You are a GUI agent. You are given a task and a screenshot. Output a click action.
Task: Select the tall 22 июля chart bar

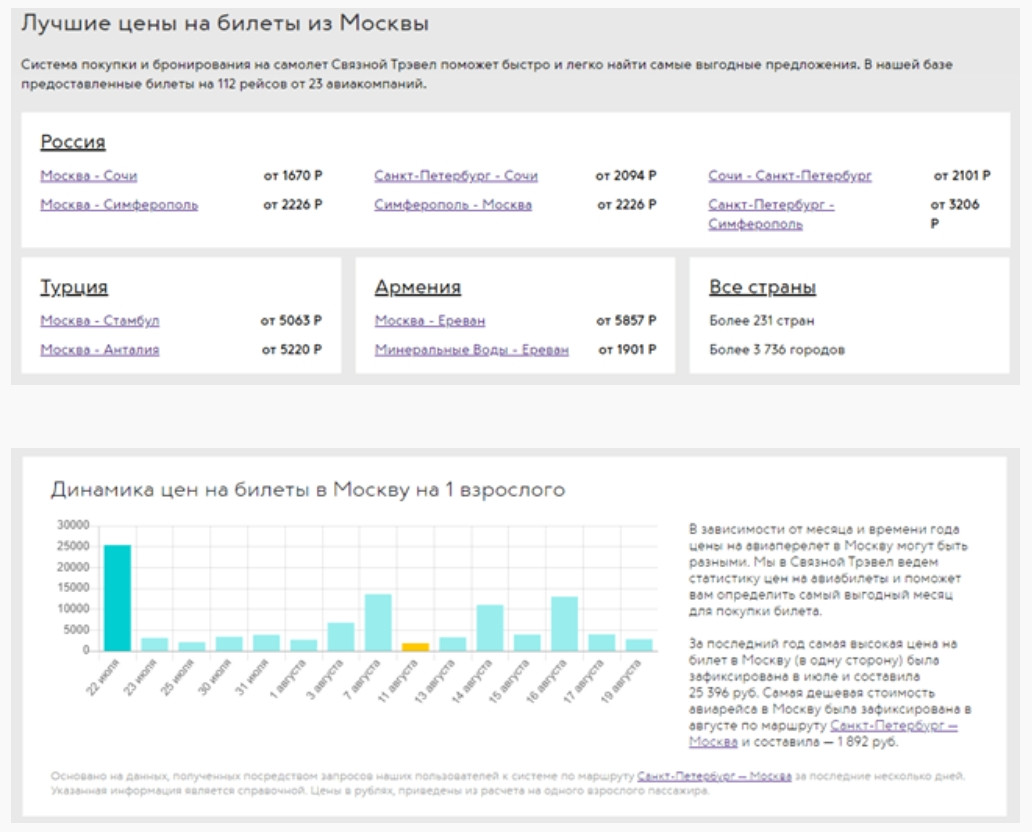[x=117, y=598]
